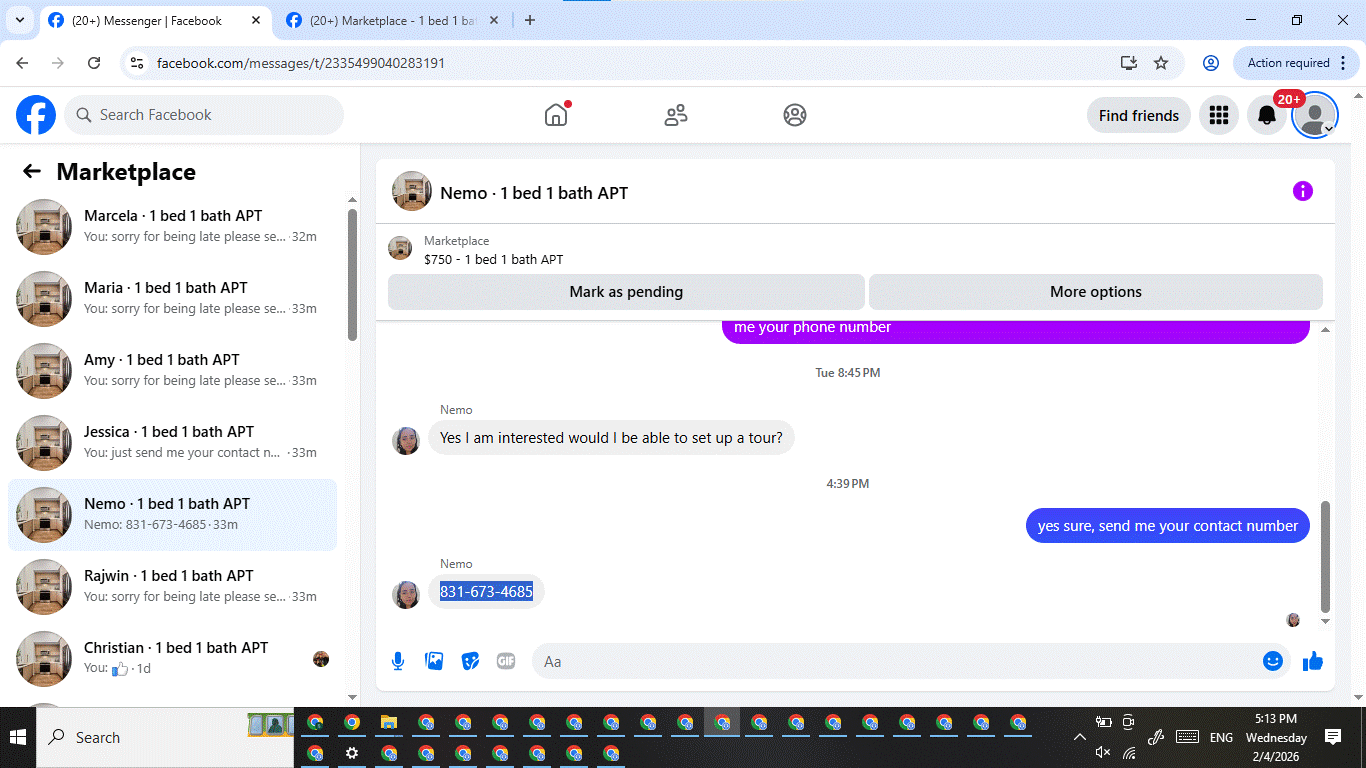Select the Nemo conversation row
1366x768 pixels.
(173, 515)
